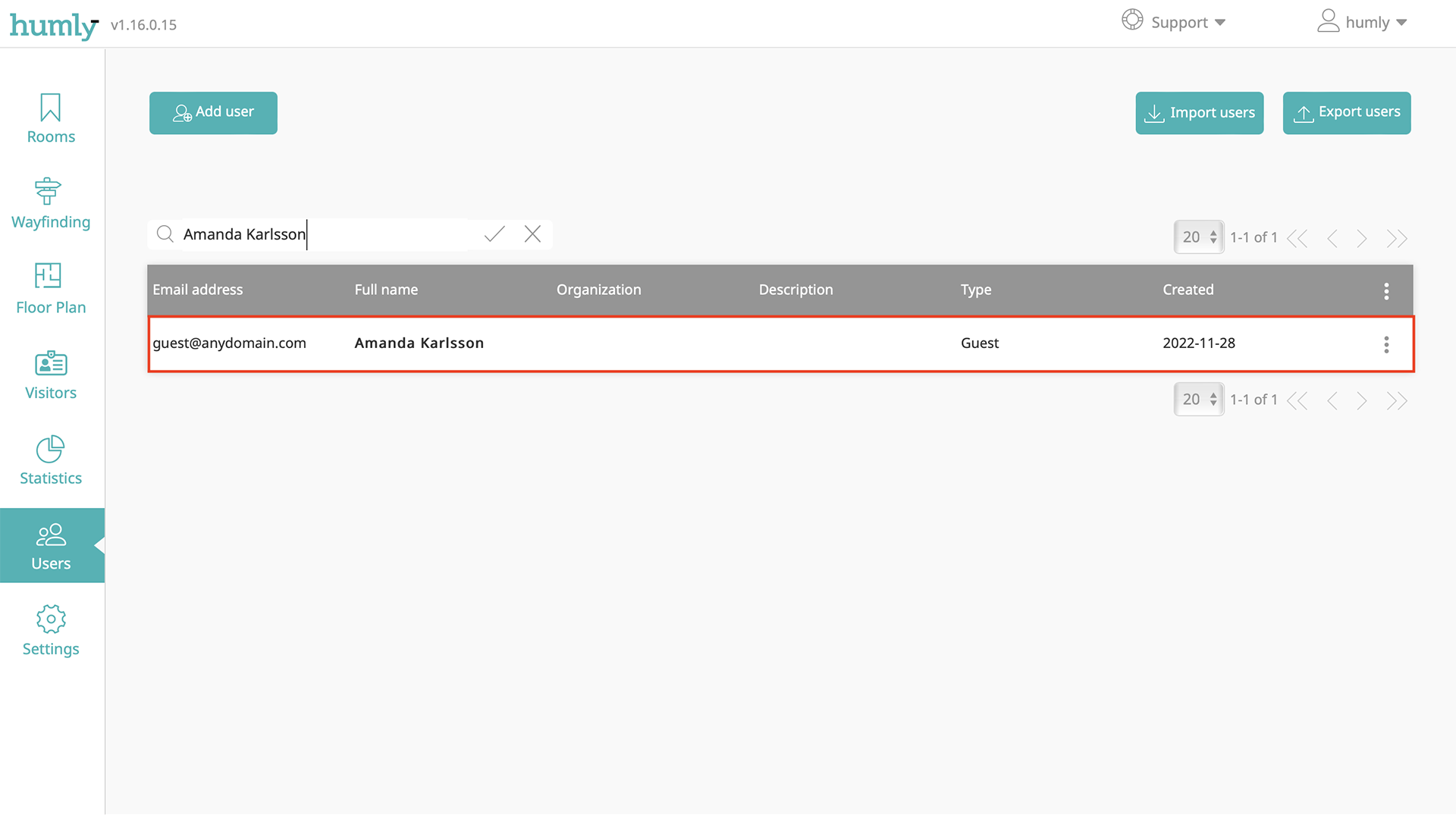Sort by Description column header
The image size is (1456, 815).
(x=795, y=290)
